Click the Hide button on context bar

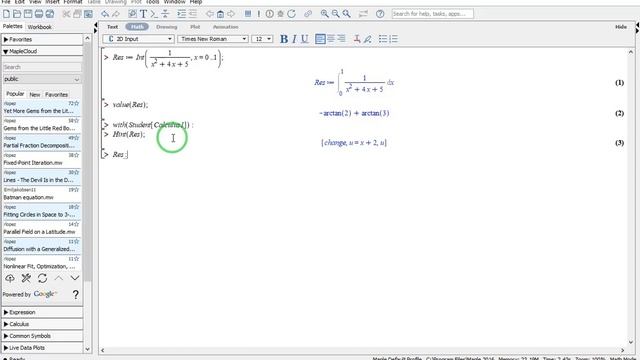point(621,27)
